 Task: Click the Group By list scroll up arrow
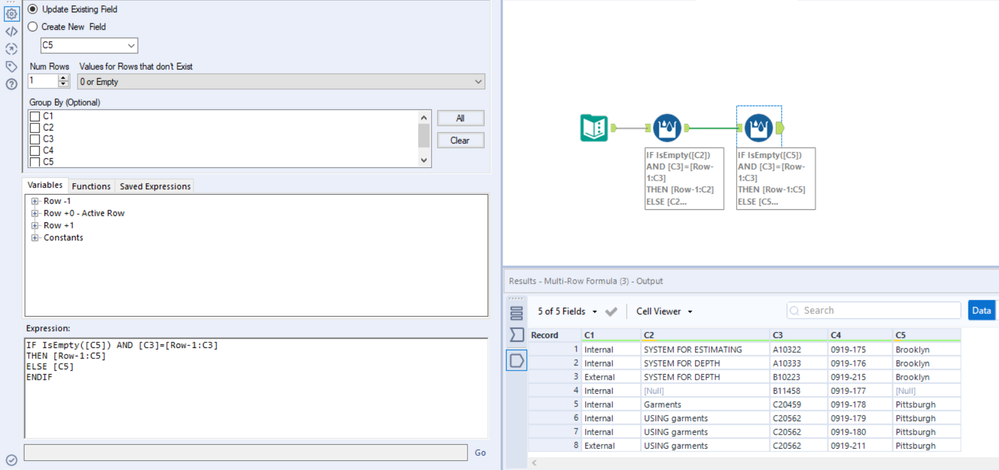[424, 117]
